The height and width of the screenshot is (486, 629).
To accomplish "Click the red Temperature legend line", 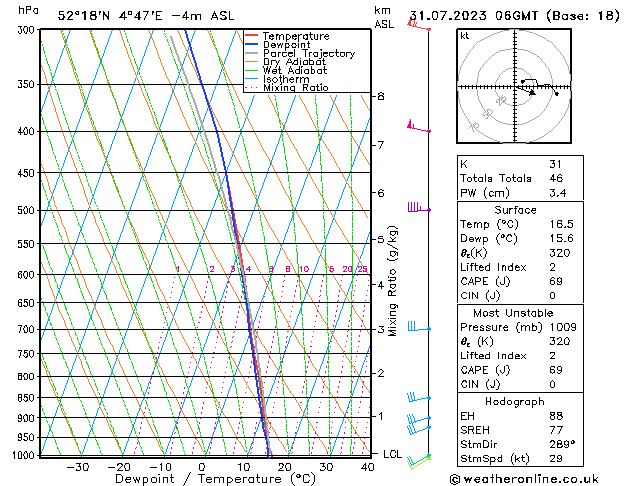I will tap(252, 36).
